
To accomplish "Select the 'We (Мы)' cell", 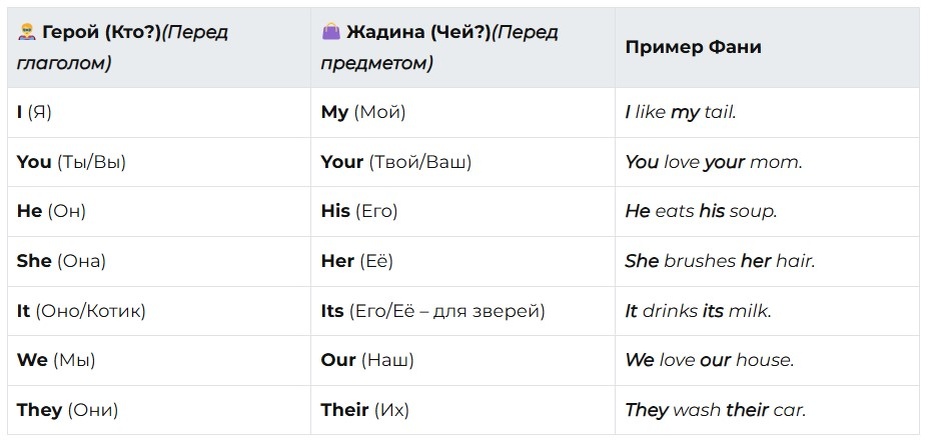I will [159, 360].
